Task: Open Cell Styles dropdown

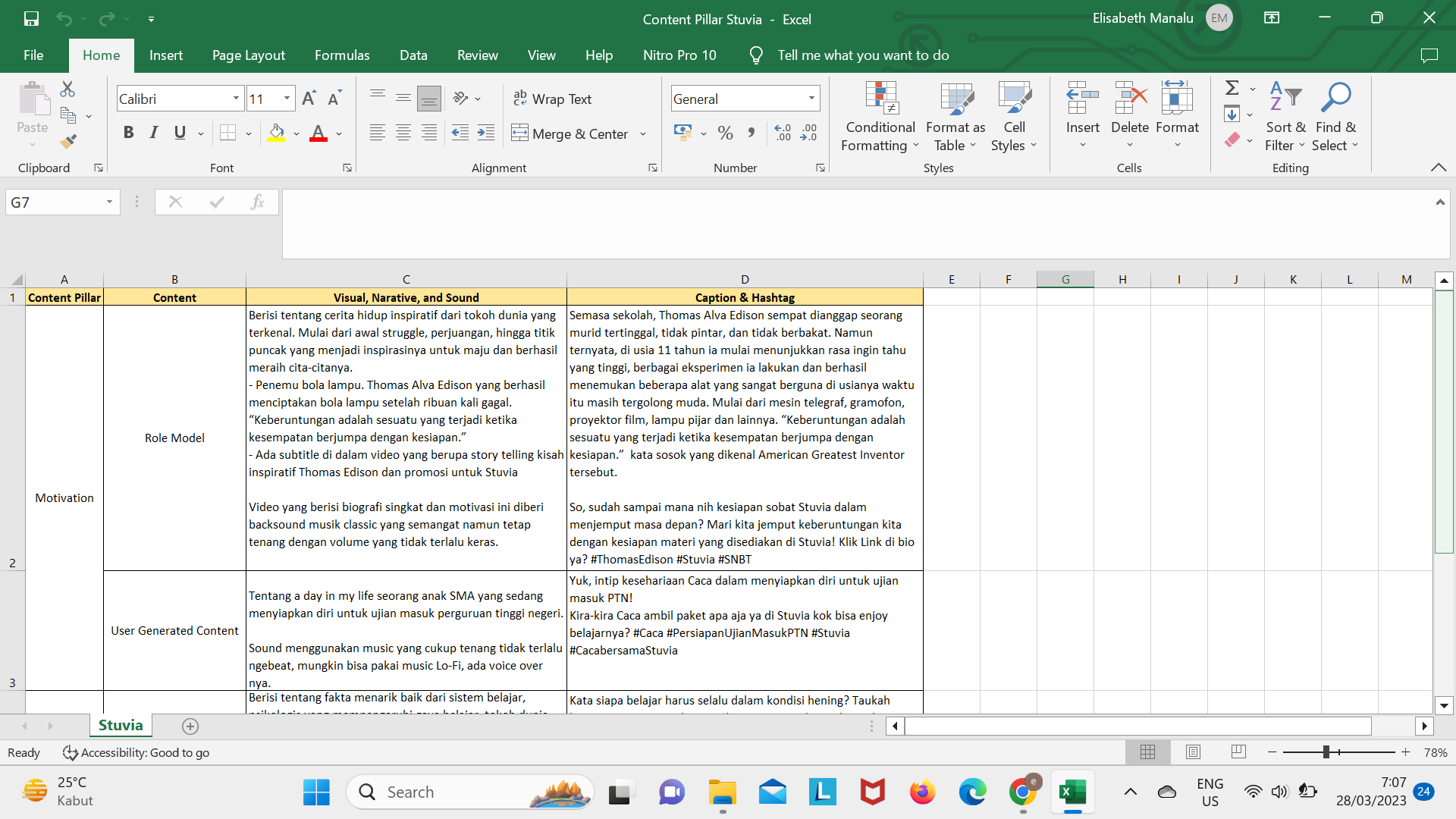Action: tap(1014, 116)
